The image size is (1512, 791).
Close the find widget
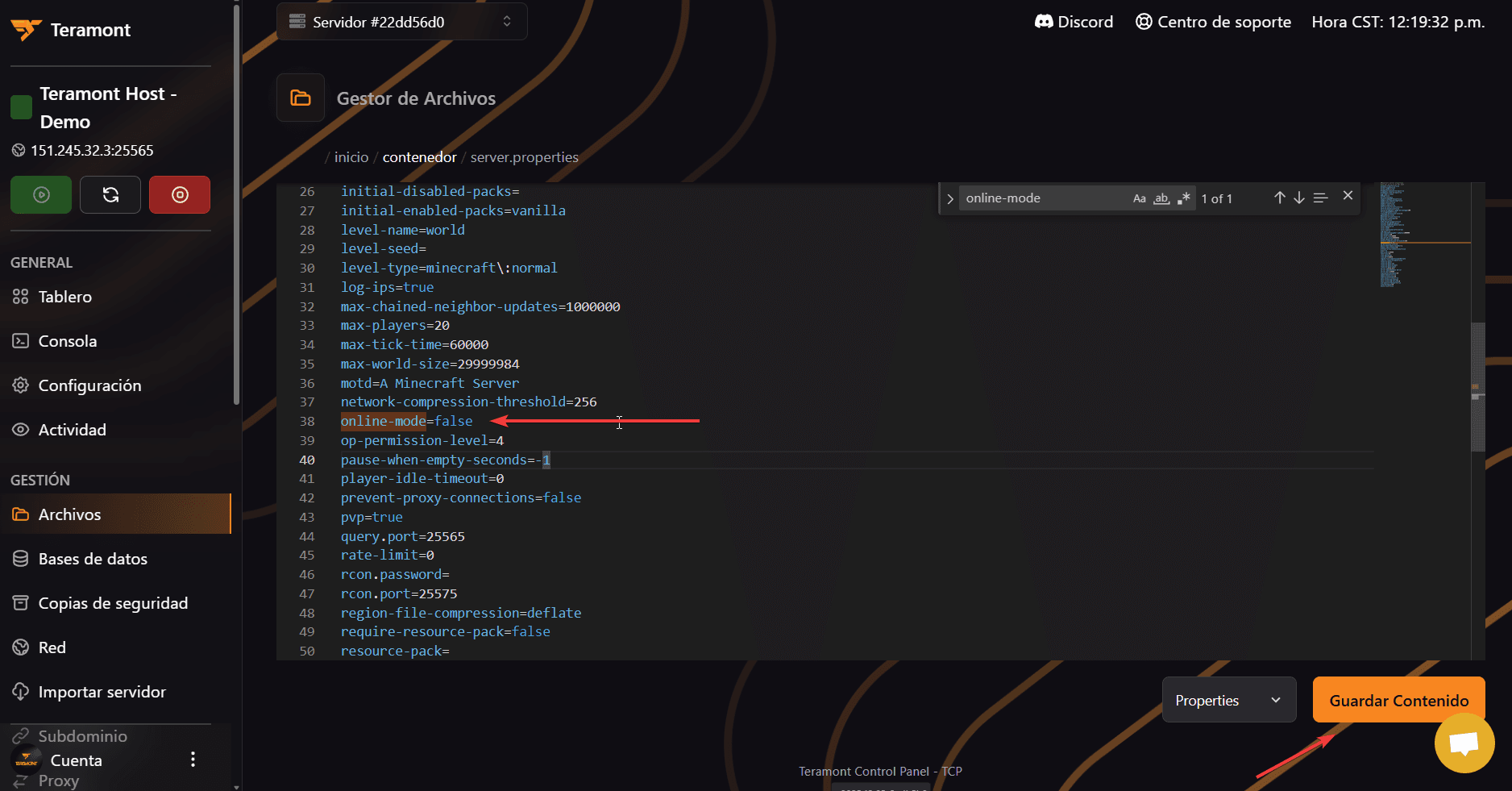point(1348,196)
